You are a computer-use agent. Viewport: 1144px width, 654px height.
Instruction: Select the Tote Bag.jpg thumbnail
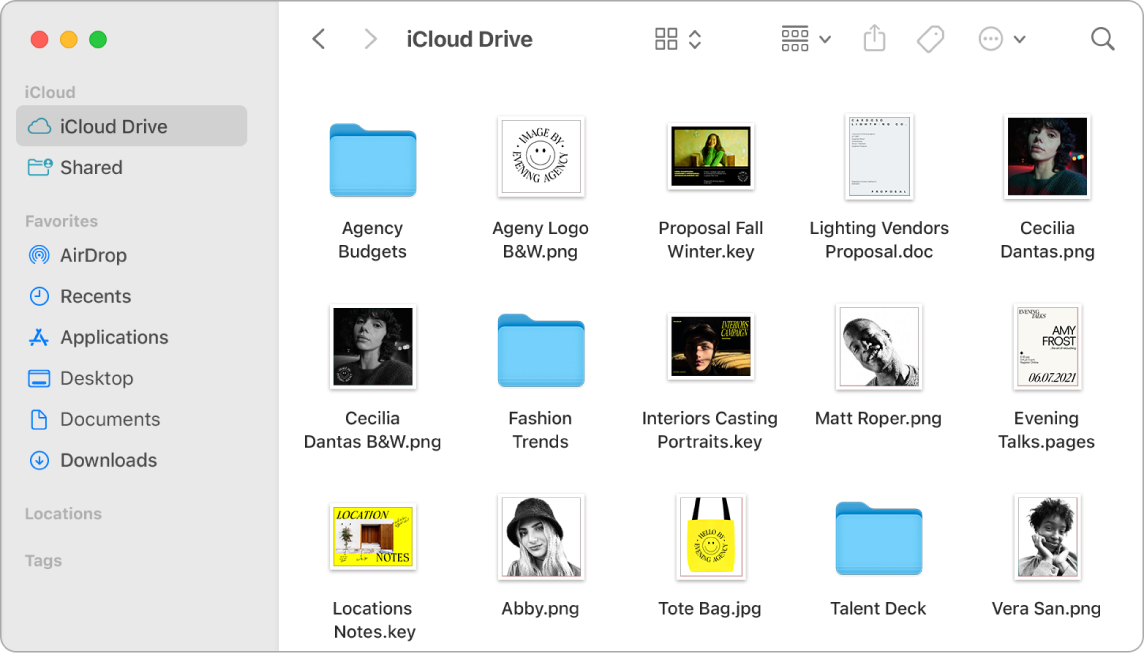[710, 537]
